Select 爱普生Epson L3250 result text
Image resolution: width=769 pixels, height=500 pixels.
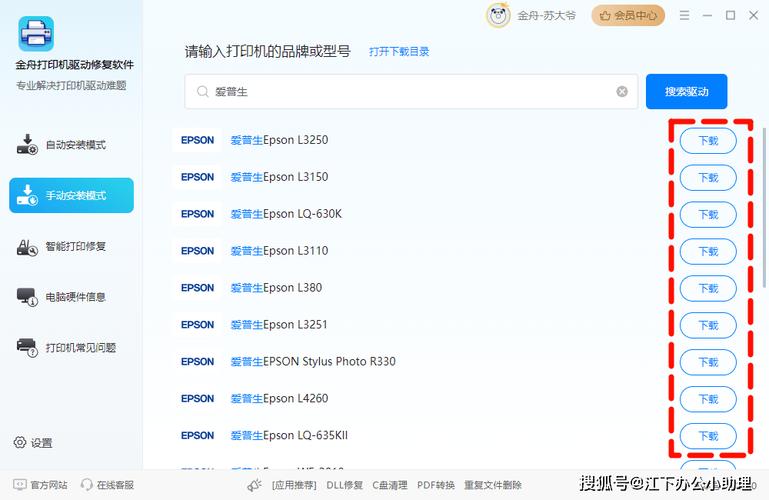point(279,140)
